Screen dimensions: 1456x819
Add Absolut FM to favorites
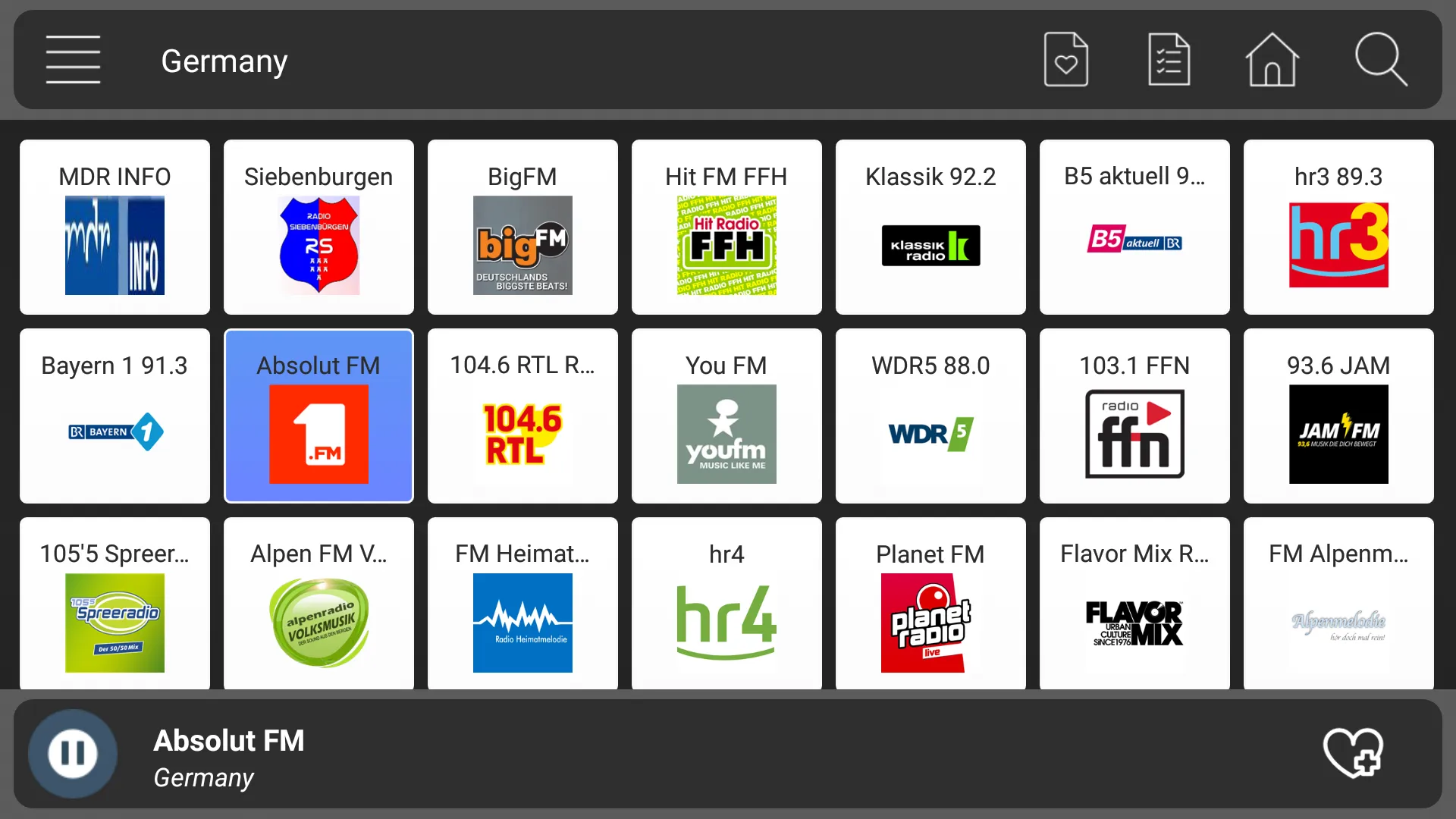pyautogui.click(x=1352, y=754)
